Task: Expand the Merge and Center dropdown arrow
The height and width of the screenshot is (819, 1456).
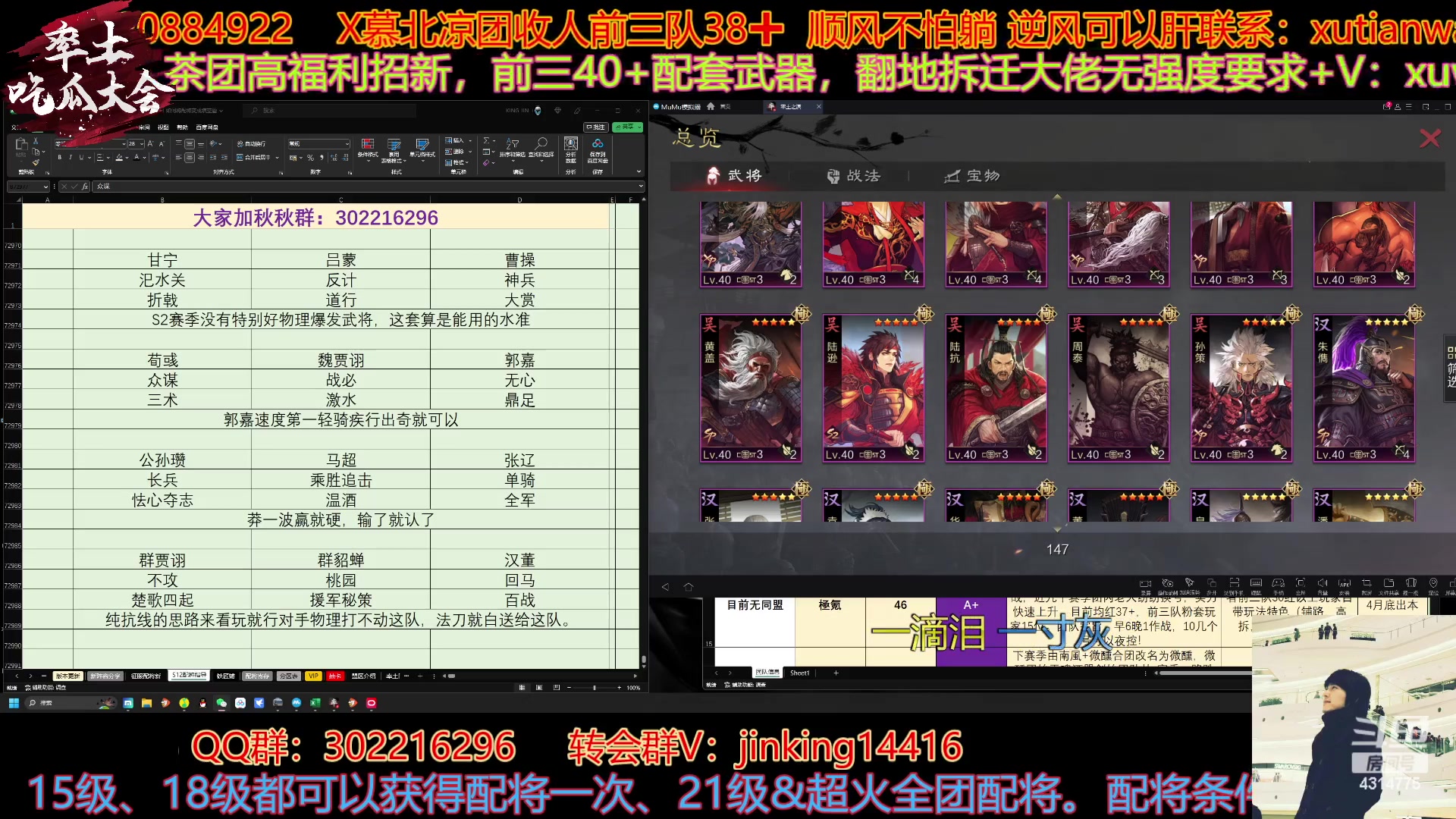Action: (x=277, y=158)
